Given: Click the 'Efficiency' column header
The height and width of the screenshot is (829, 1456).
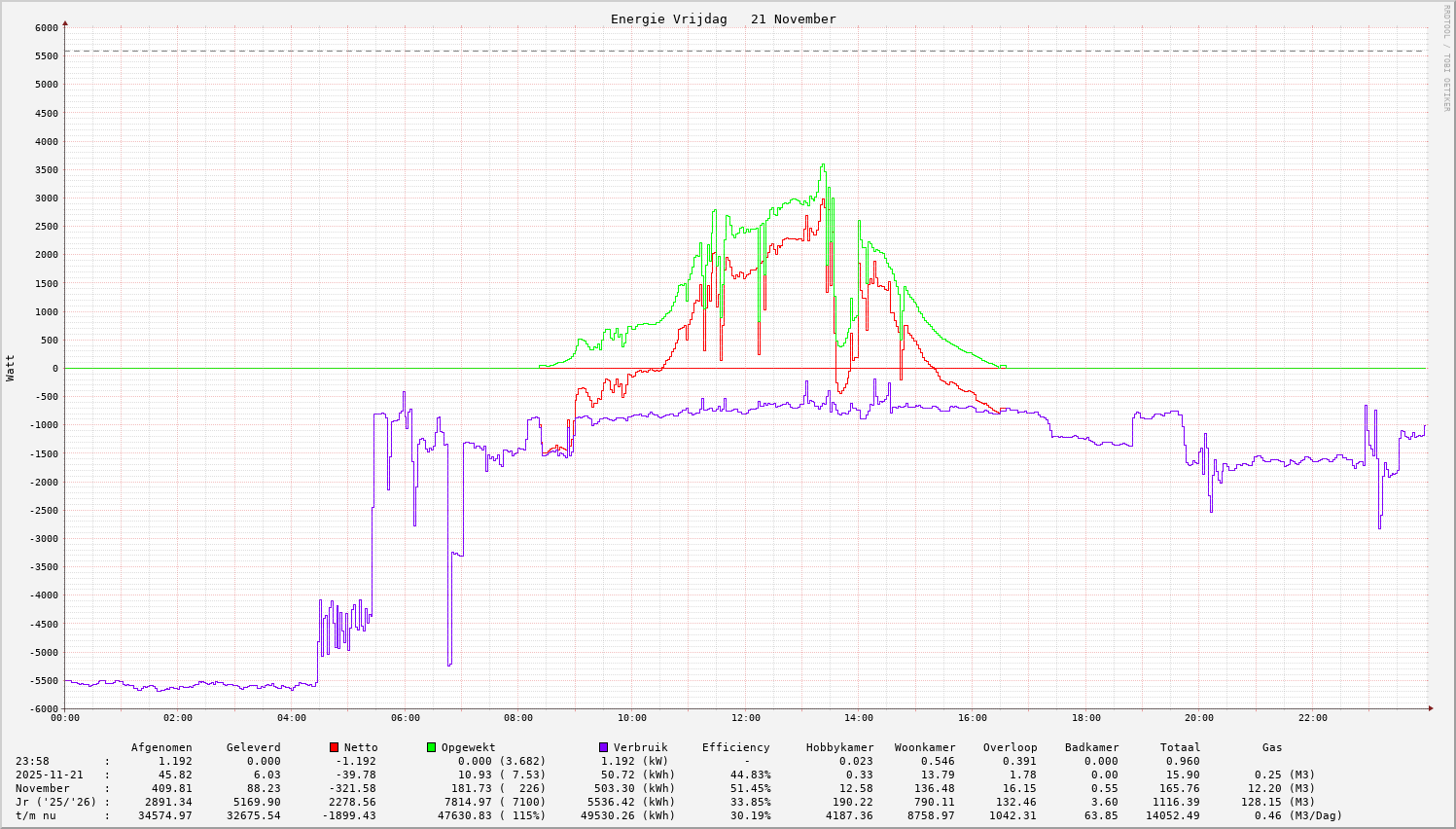Looking at the screenshot, I should coord(735,747).
